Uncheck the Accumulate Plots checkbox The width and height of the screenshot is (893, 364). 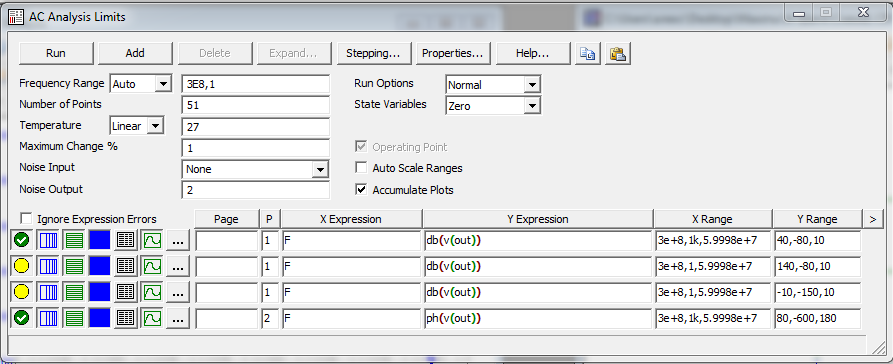[x=361, y=190]
